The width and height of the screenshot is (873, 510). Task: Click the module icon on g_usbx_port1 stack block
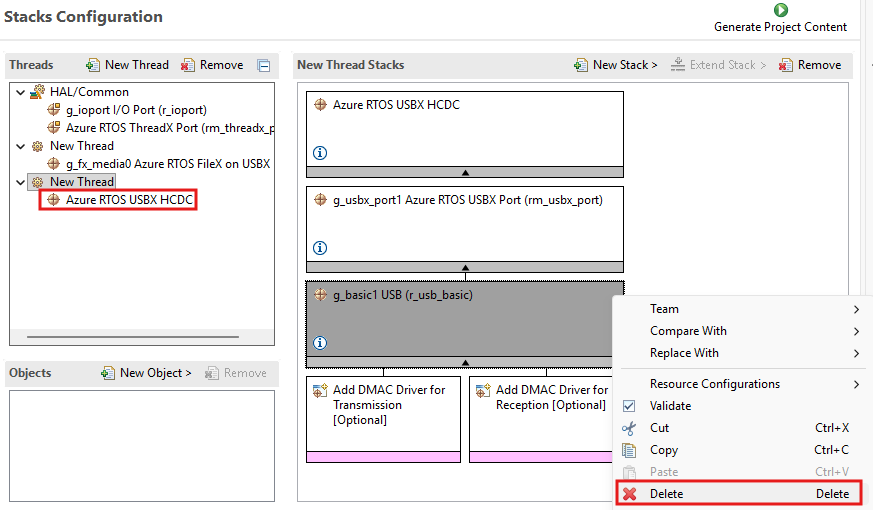[320, 199]
